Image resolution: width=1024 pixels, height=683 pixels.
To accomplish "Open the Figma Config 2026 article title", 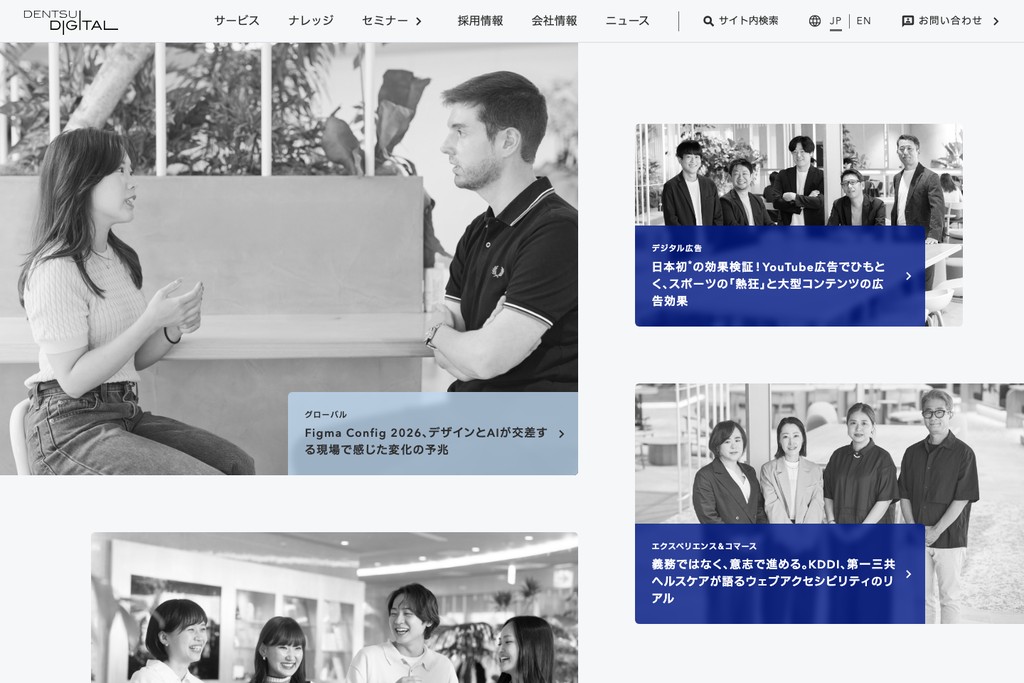I will tap(426, 441).
